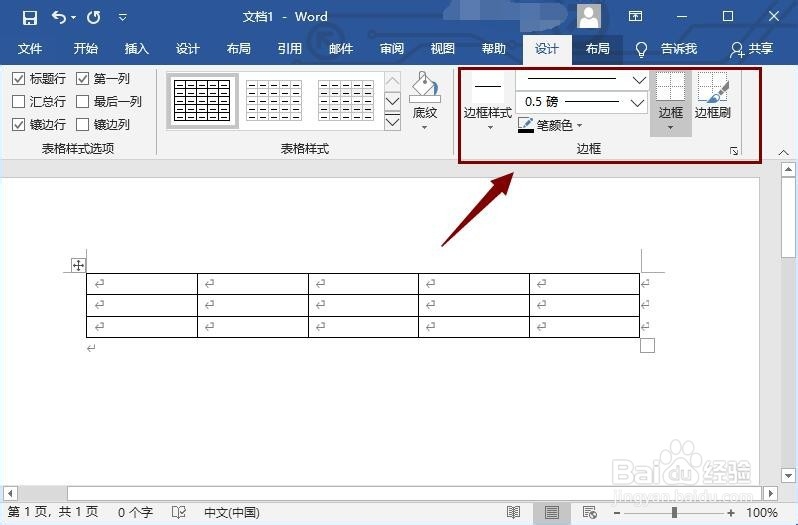Screen dimensions: 798x525
Task: Open the 邮件 (Mailings) tab
Action: pos(340,49)
